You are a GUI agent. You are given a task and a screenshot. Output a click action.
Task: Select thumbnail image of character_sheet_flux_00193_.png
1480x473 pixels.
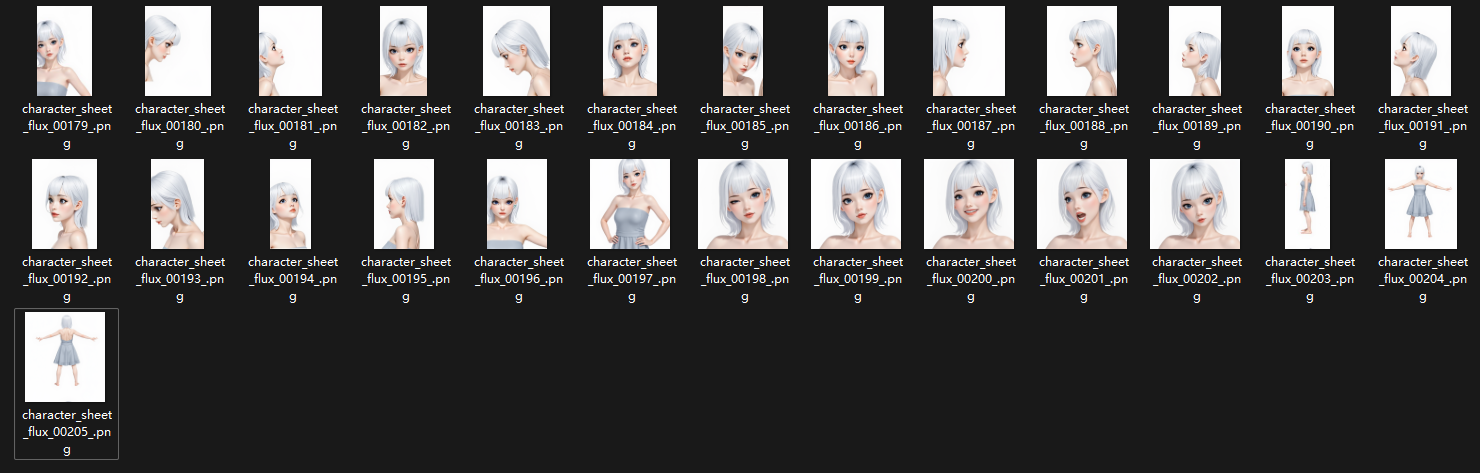point(178,204)
